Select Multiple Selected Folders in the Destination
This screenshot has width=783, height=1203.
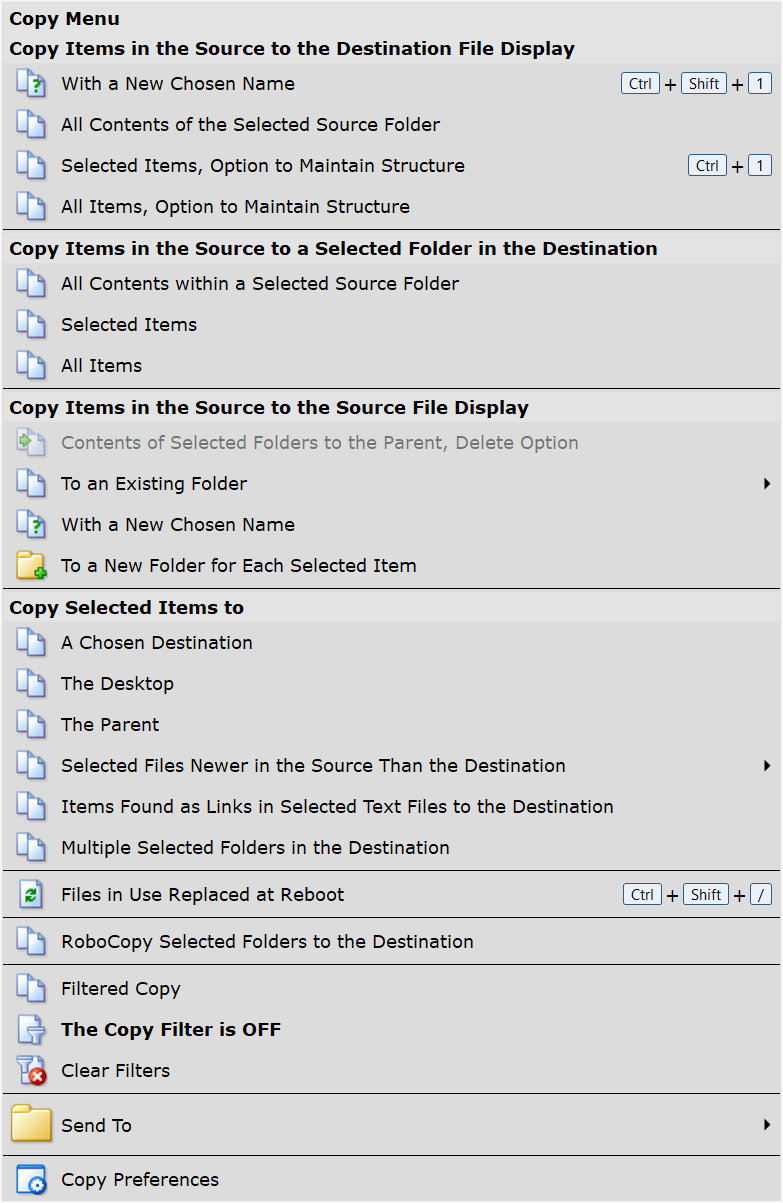[x=255, y=848]
